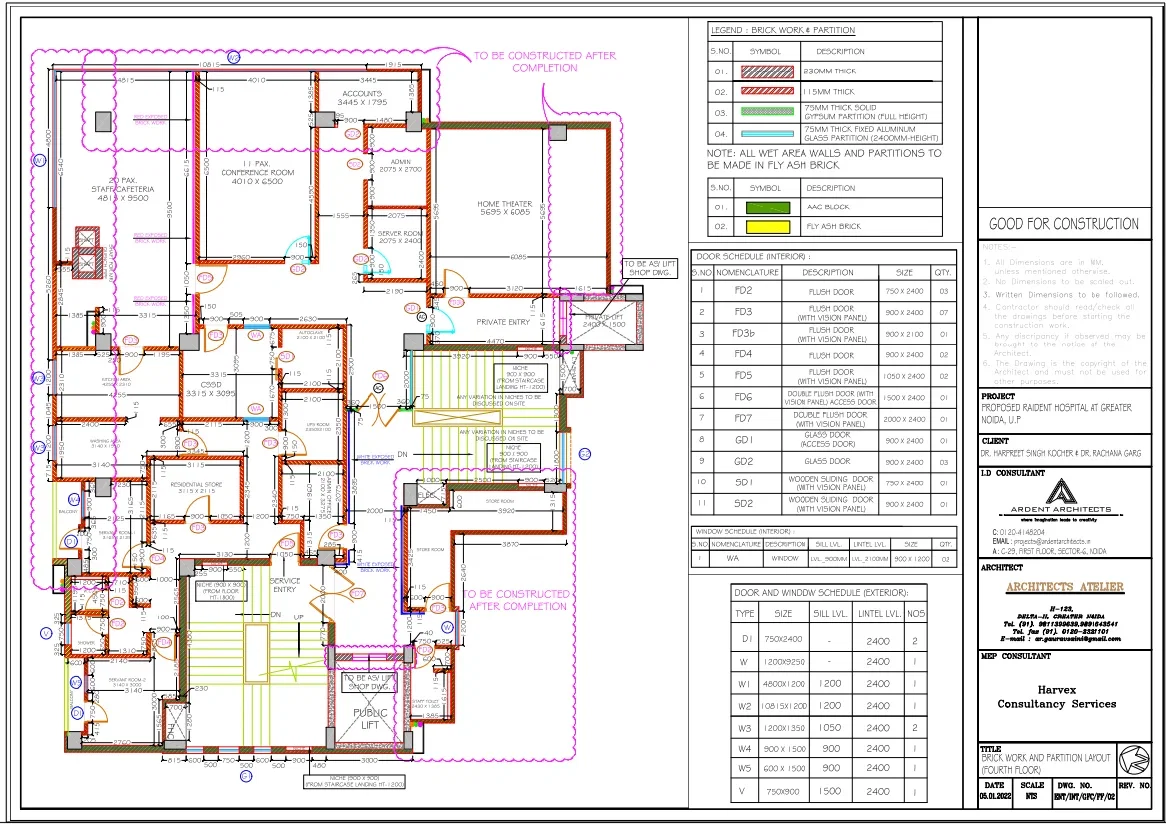Select the 115MM THICK red hatch symbol
This screenshot has height=825, width=1166.
pyautogui.click(x=767, y=92)
